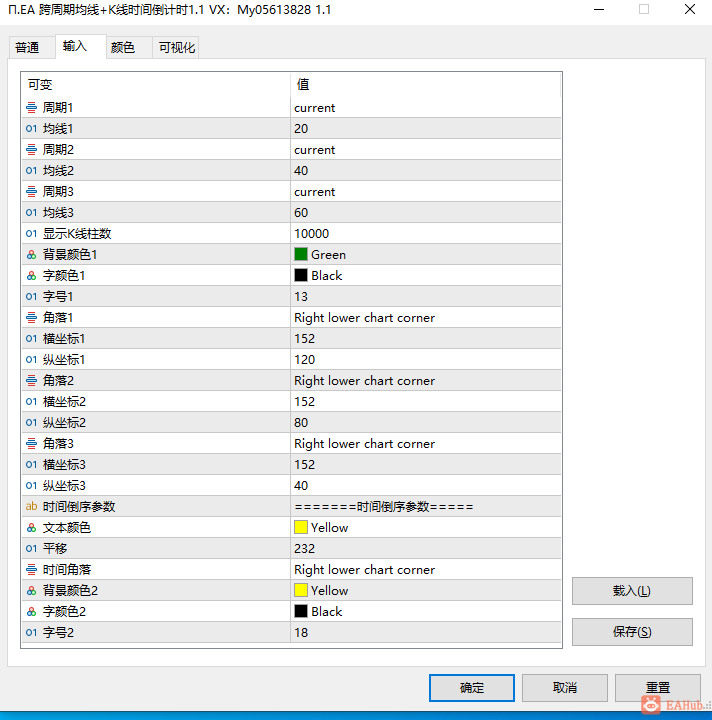This screenshot has width=712, height=720.
Task: Open the 周期2 timeframe value current
Action: (426, 150)
